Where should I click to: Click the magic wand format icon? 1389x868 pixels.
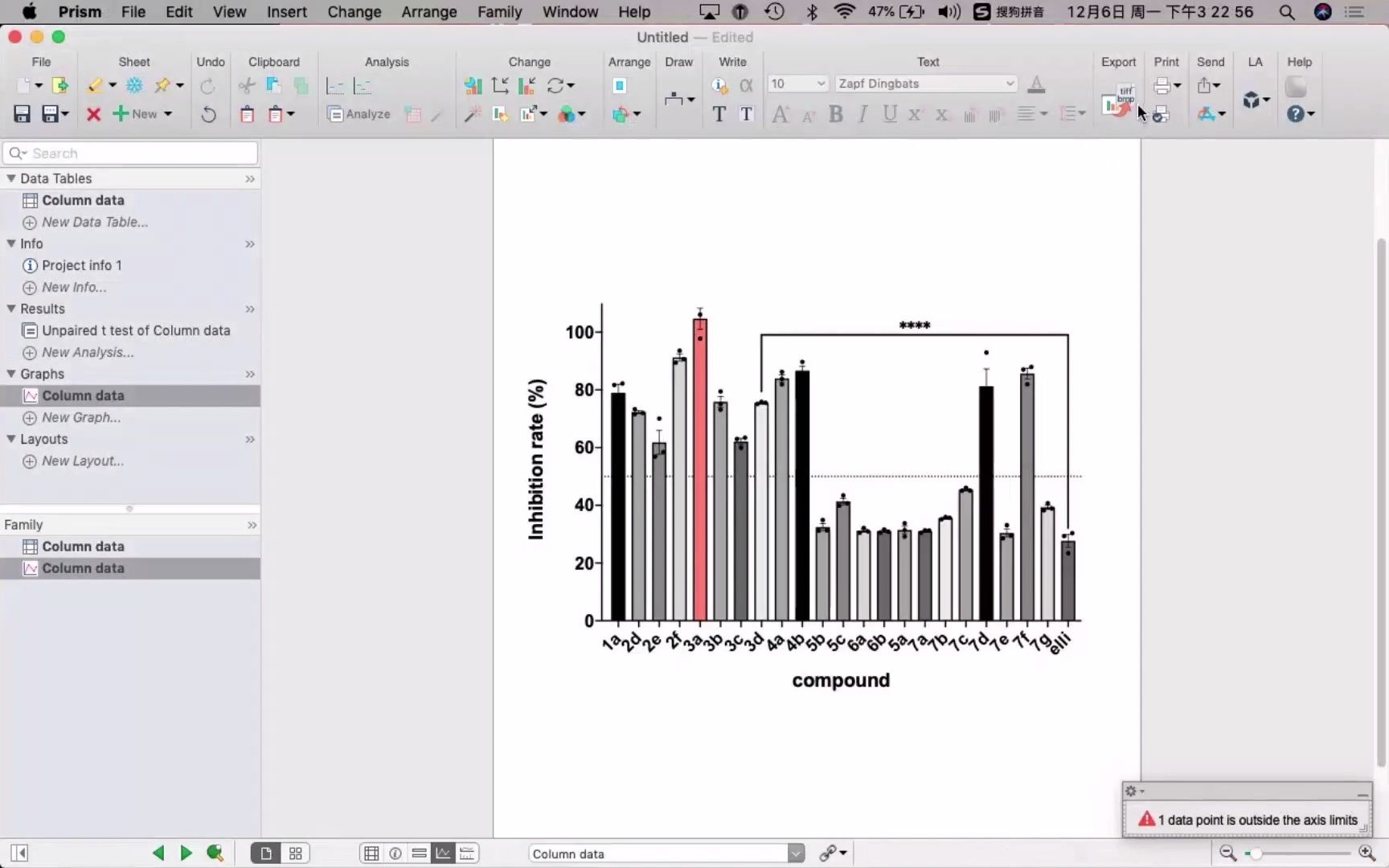473,114
